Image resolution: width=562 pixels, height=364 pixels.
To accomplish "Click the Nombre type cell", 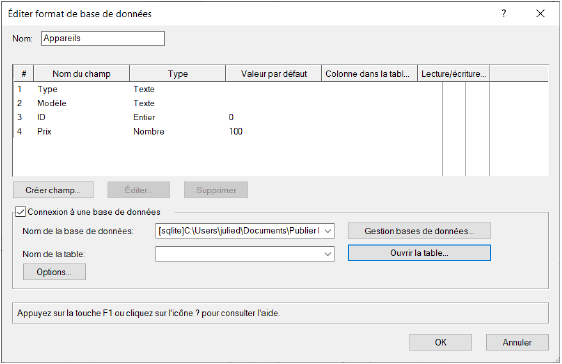I will pyautogui.click(x=149, y=131).
